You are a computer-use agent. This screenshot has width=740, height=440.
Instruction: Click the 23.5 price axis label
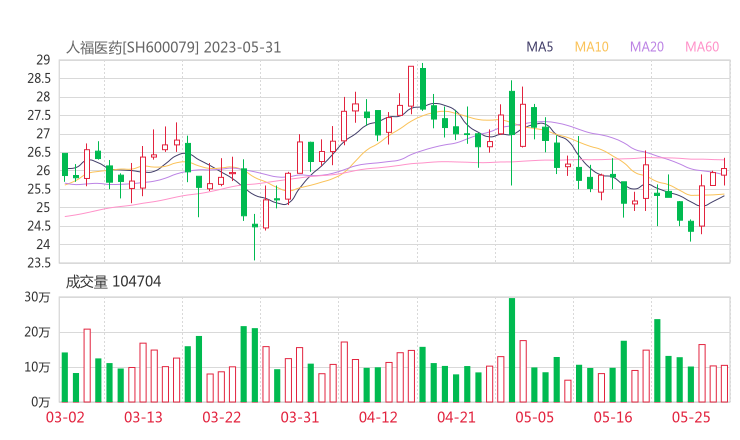[38, 263]
